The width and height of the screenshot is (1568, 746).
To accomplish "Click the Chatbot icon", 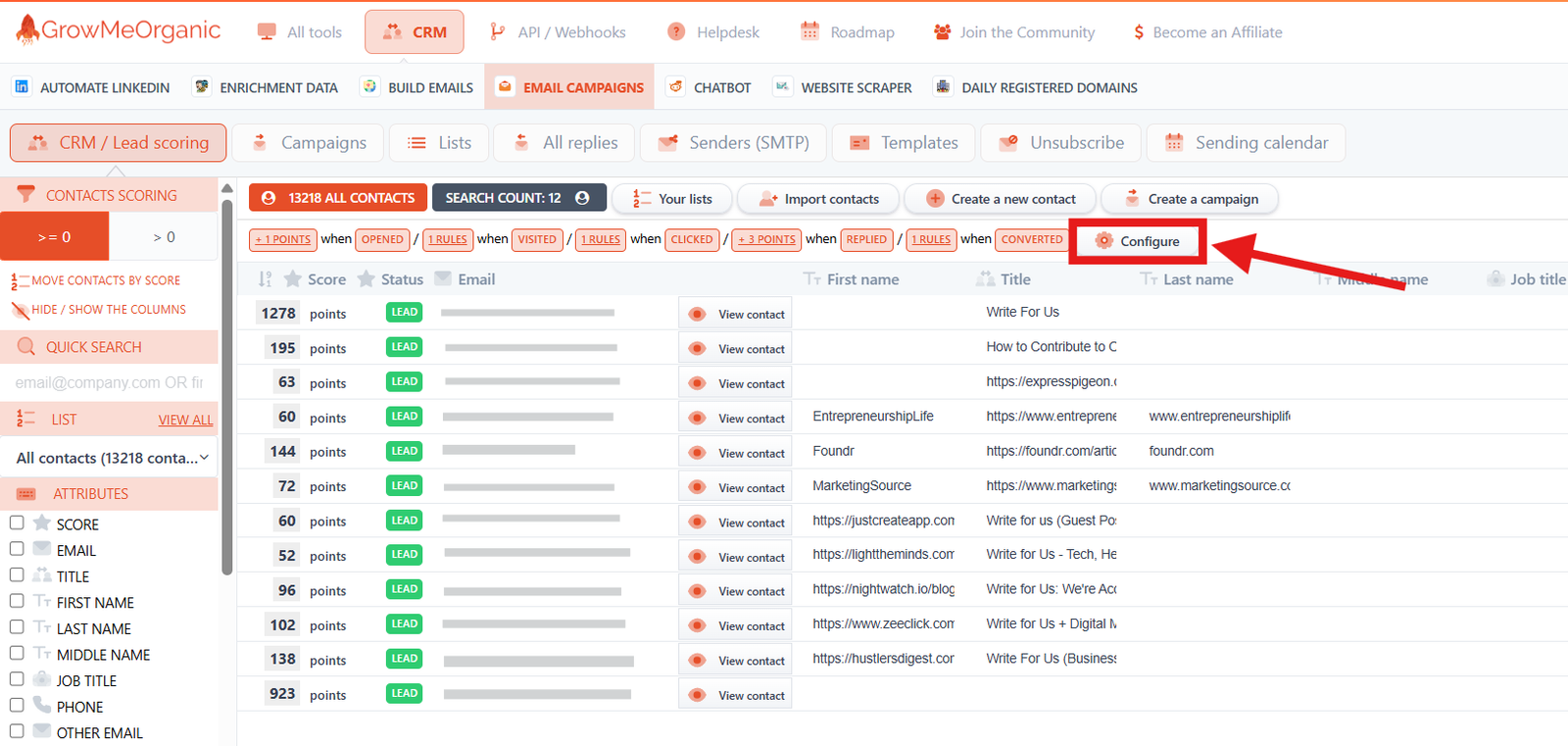I will pyautogui.click(x=675, y=86).
